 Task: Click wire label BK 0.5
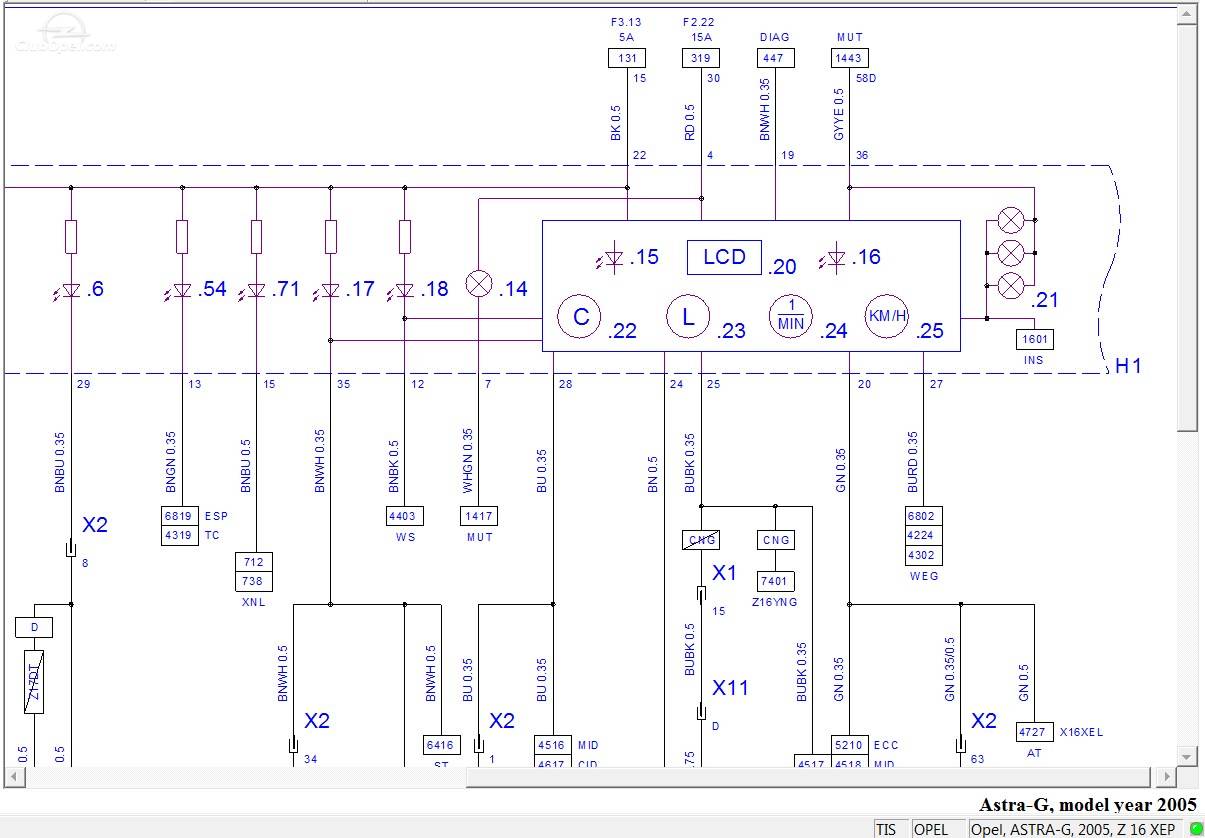click(x=617, y=121)
